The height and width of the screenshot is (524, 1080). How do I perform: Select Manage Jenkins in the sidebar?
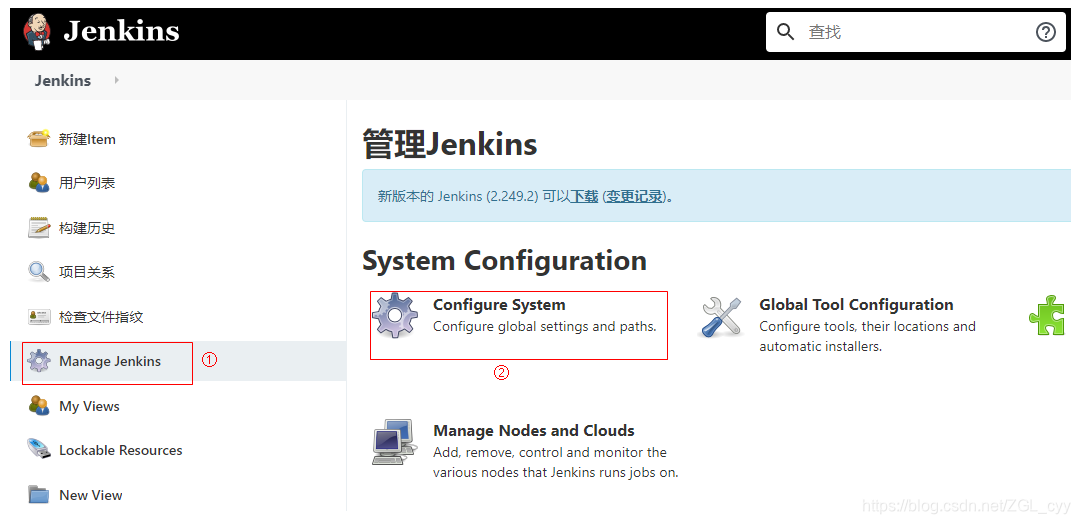[110, 361]
